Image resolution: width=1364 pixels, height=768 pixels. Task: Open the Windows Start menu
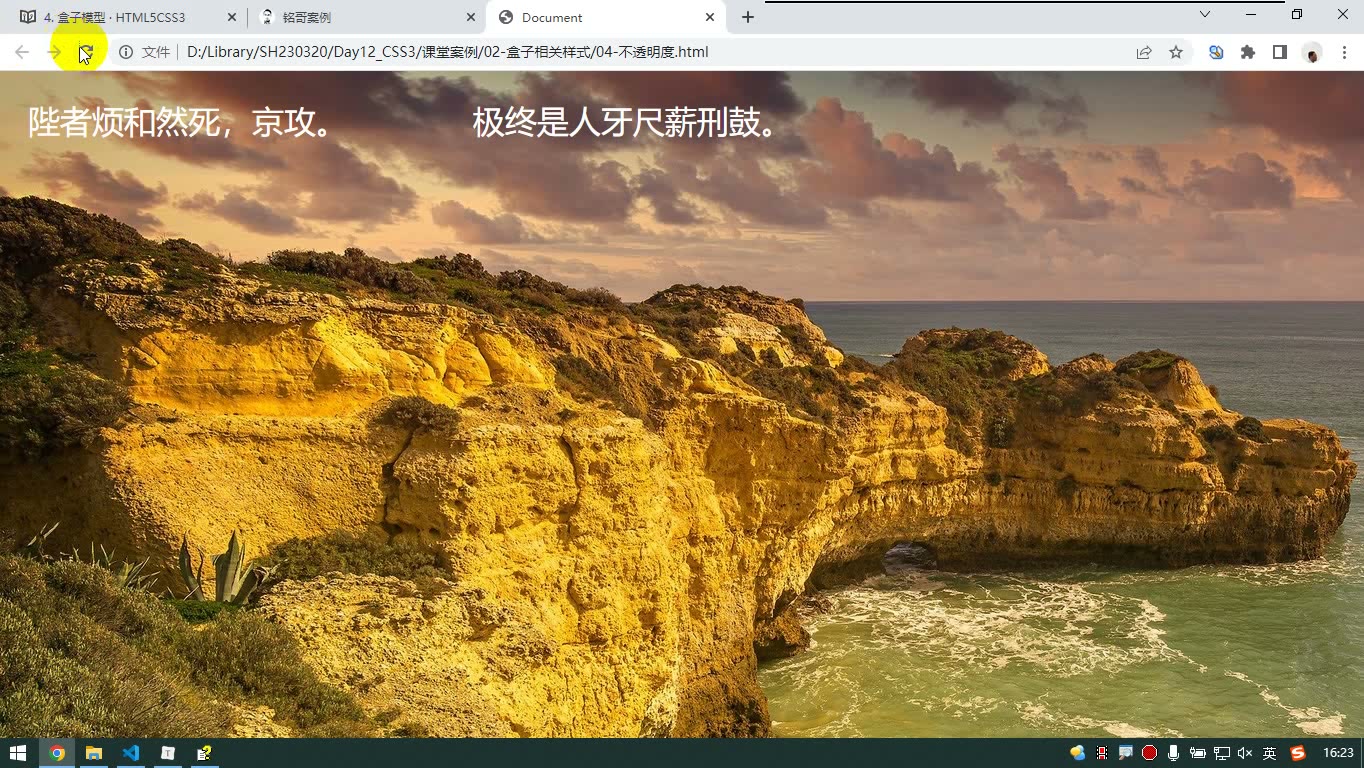(x=17, y=753)
